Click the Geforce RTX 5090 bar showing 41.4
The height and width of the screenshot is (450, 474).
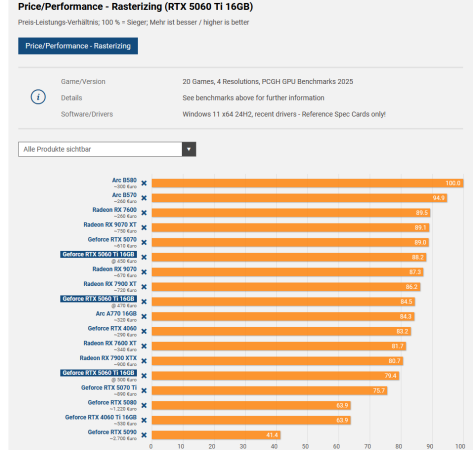click(216, 435)
